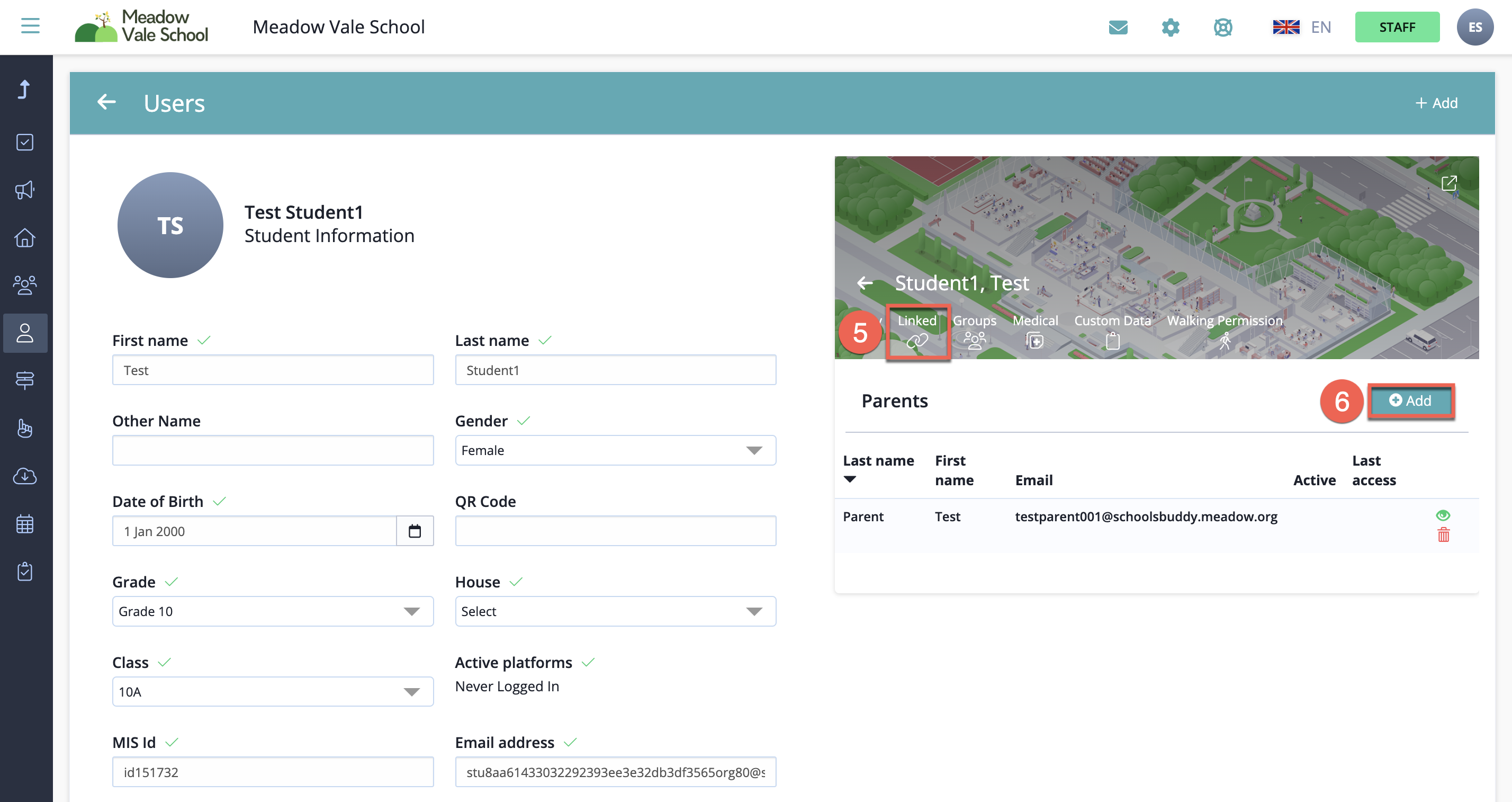Click the Add button in Parents section
Screen dimensions: 1512x802
click(x=1410, y=400)
